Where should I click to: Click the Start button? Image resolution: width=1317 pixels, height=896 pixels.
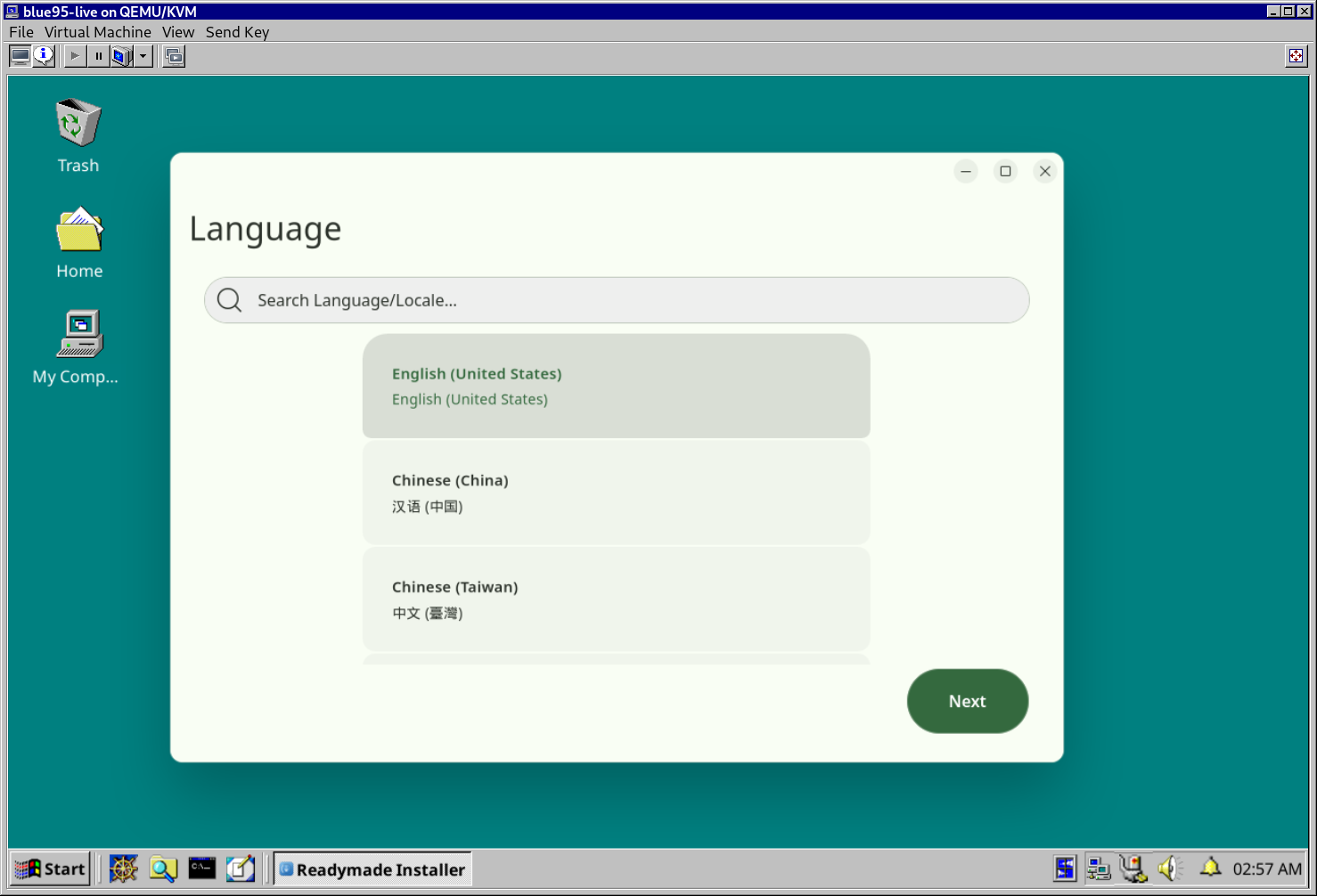[51, 869]
